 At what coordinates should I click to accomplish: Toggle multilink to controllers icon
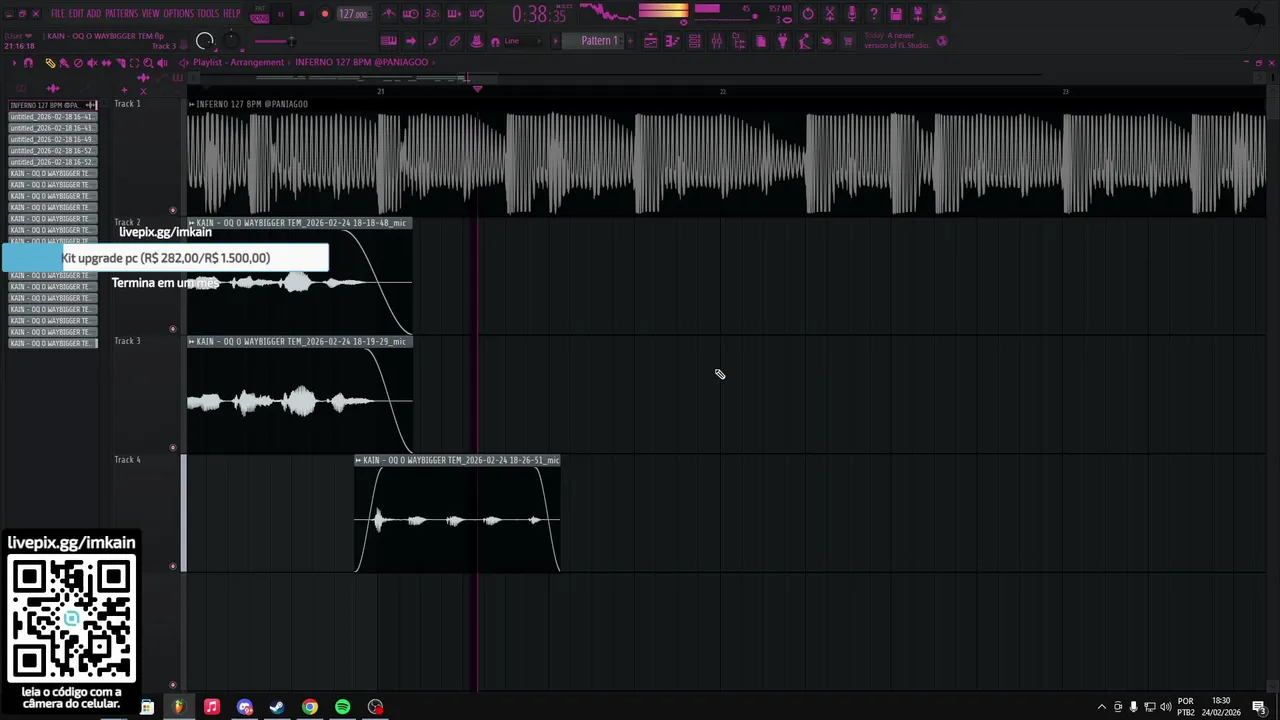pos(476,41)
